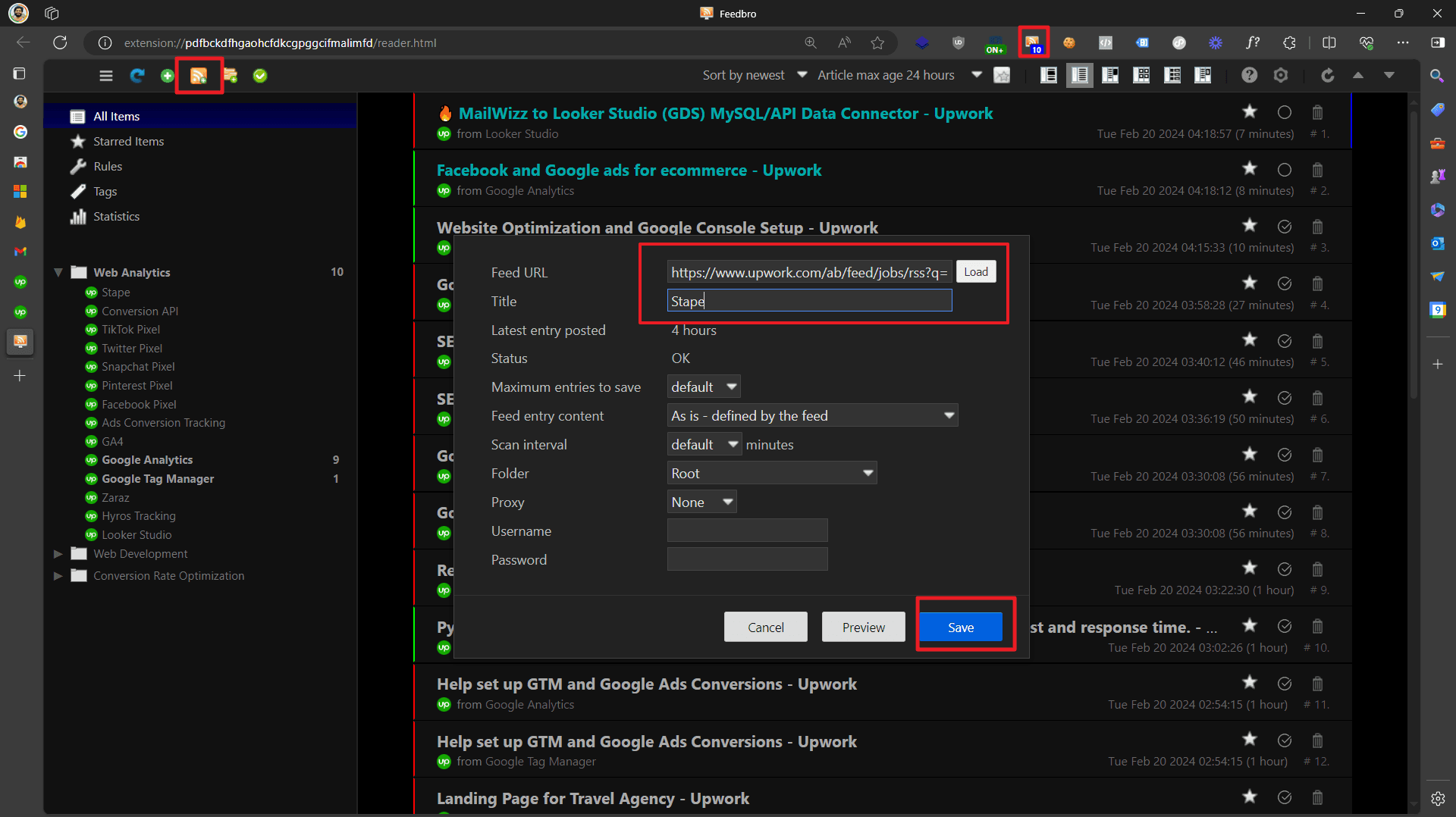Delete the Facebook and Google ads article
This screenshot has height=817, width=1456.
(1317, 170)
